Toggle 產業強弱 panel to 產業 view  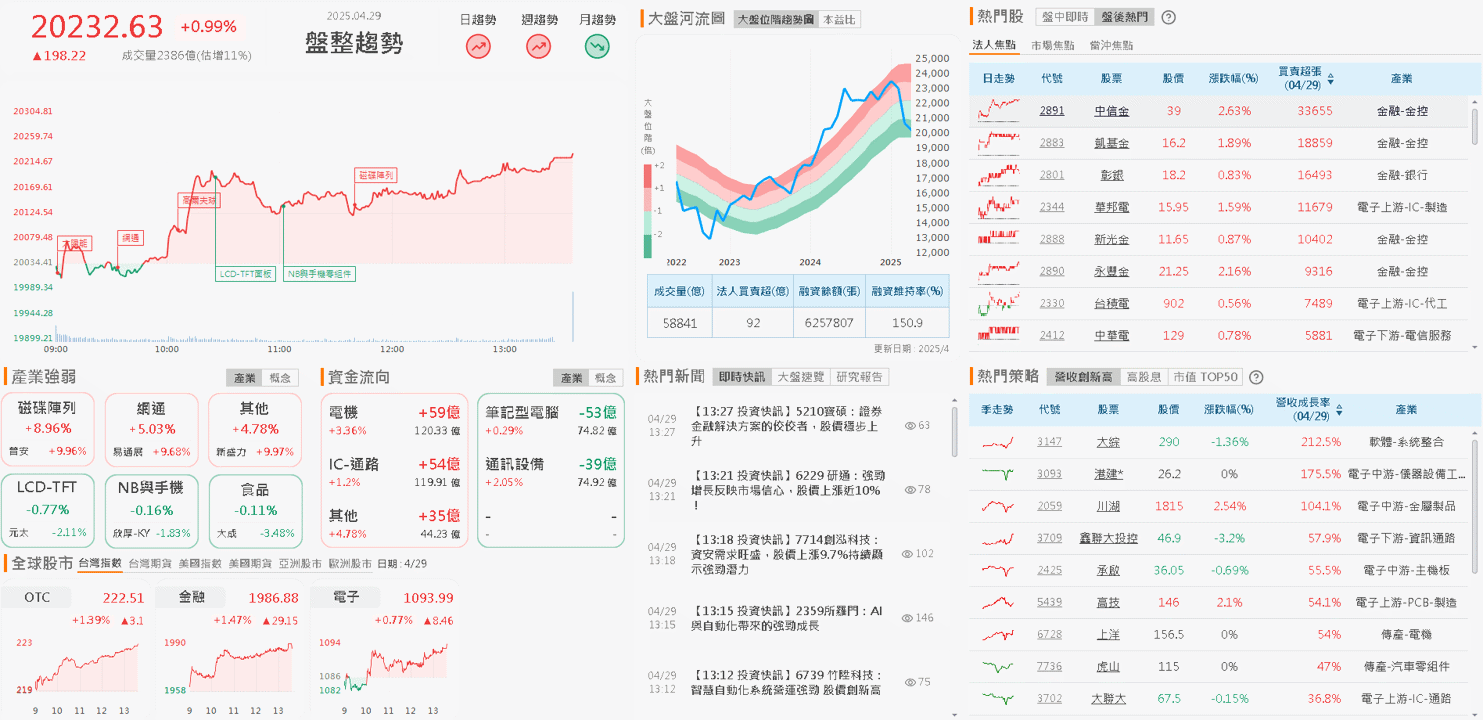pos(244,378)
